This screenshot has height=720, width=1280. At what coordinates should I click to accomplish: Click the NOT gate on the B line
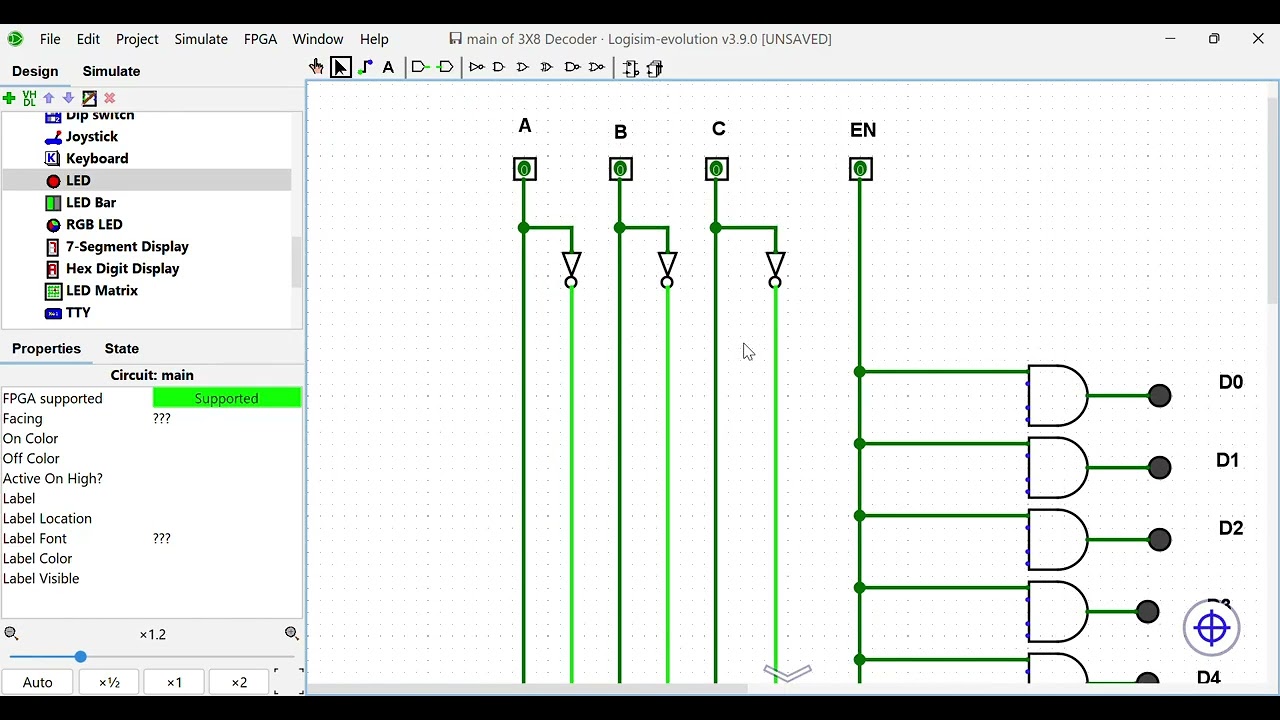pyautogui.click(x=667, y=268)
